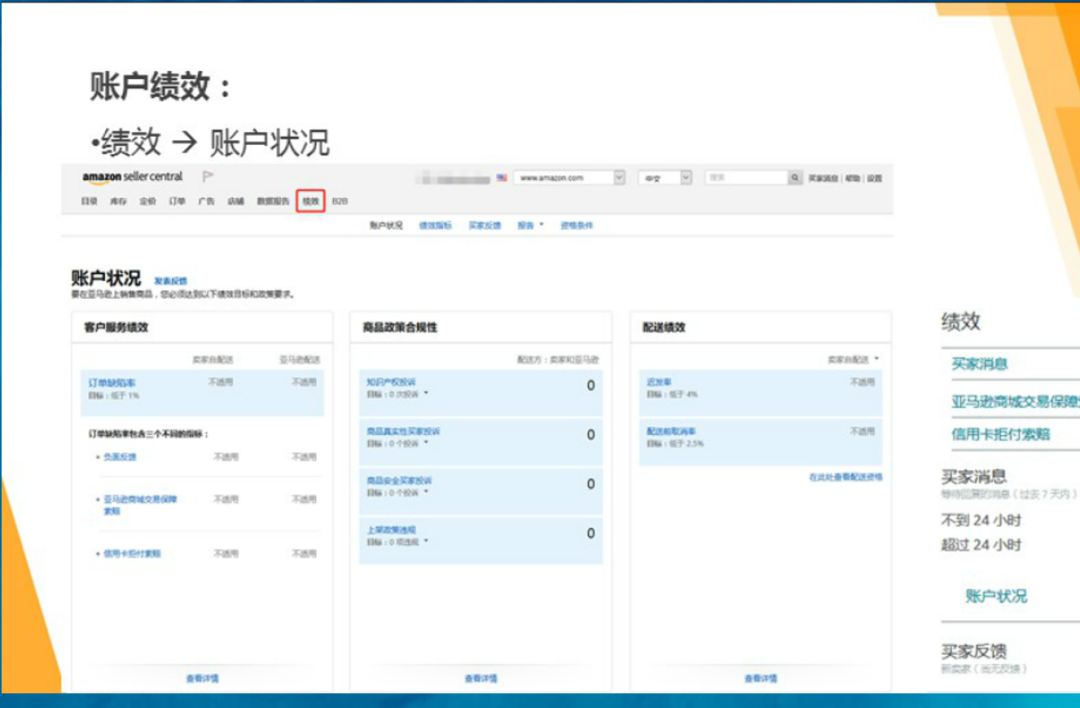Open the 库存 menu
Screen dimensions: 1080x708
point(118,201)
